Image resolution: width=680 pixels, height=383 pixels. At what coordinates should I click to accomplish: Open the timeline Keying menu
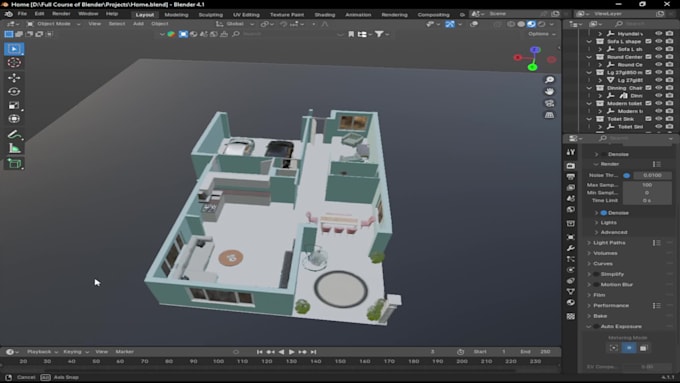point(76,352)
